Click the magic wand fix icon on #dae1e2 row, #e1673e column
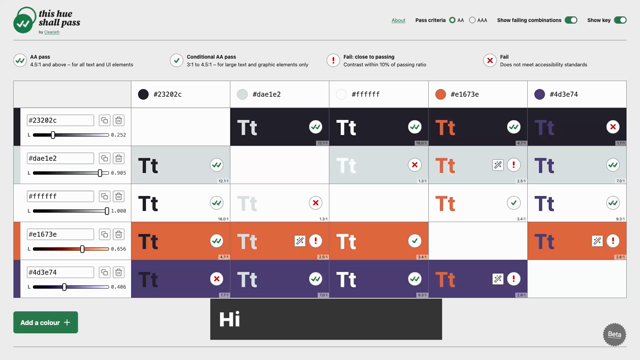Image resolution: width=640 pixels, height=360 pixels. (x=498, y=165)
